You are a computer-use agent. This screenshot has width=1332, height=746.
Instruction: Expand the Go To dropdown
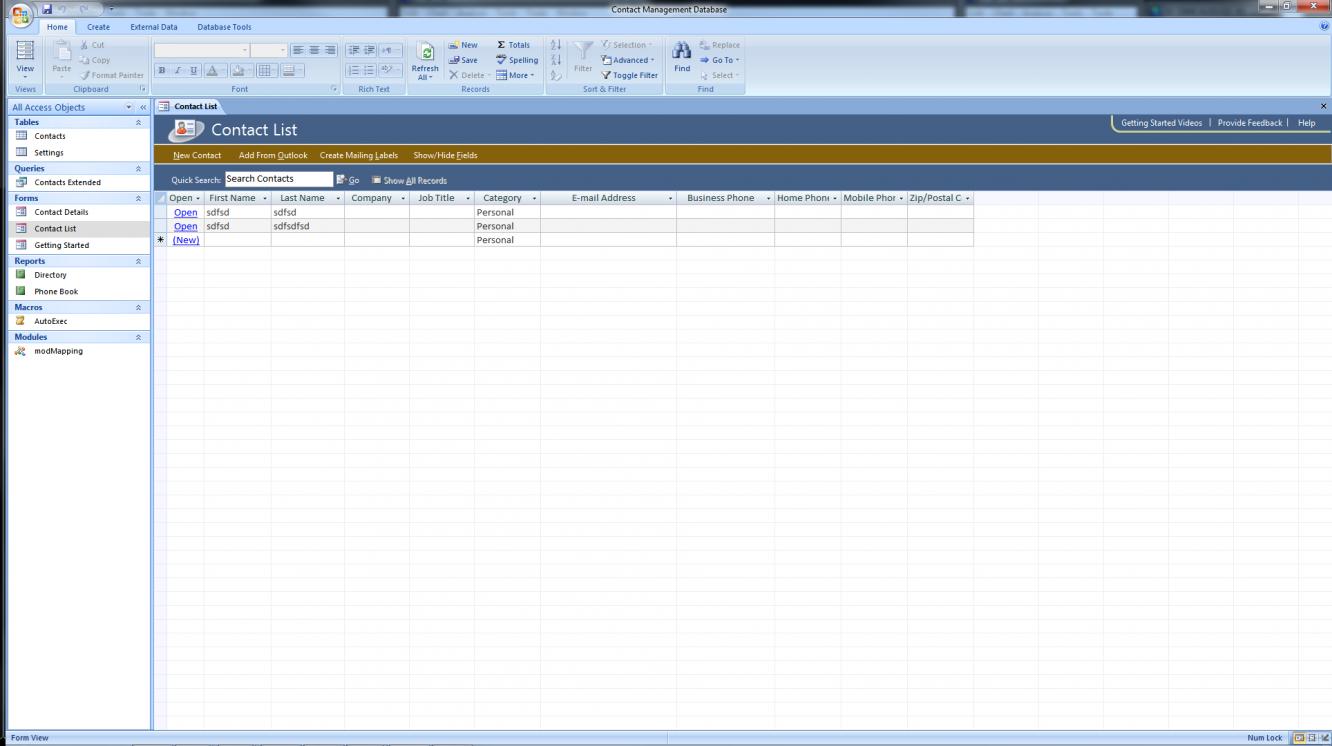pos(720,60)
